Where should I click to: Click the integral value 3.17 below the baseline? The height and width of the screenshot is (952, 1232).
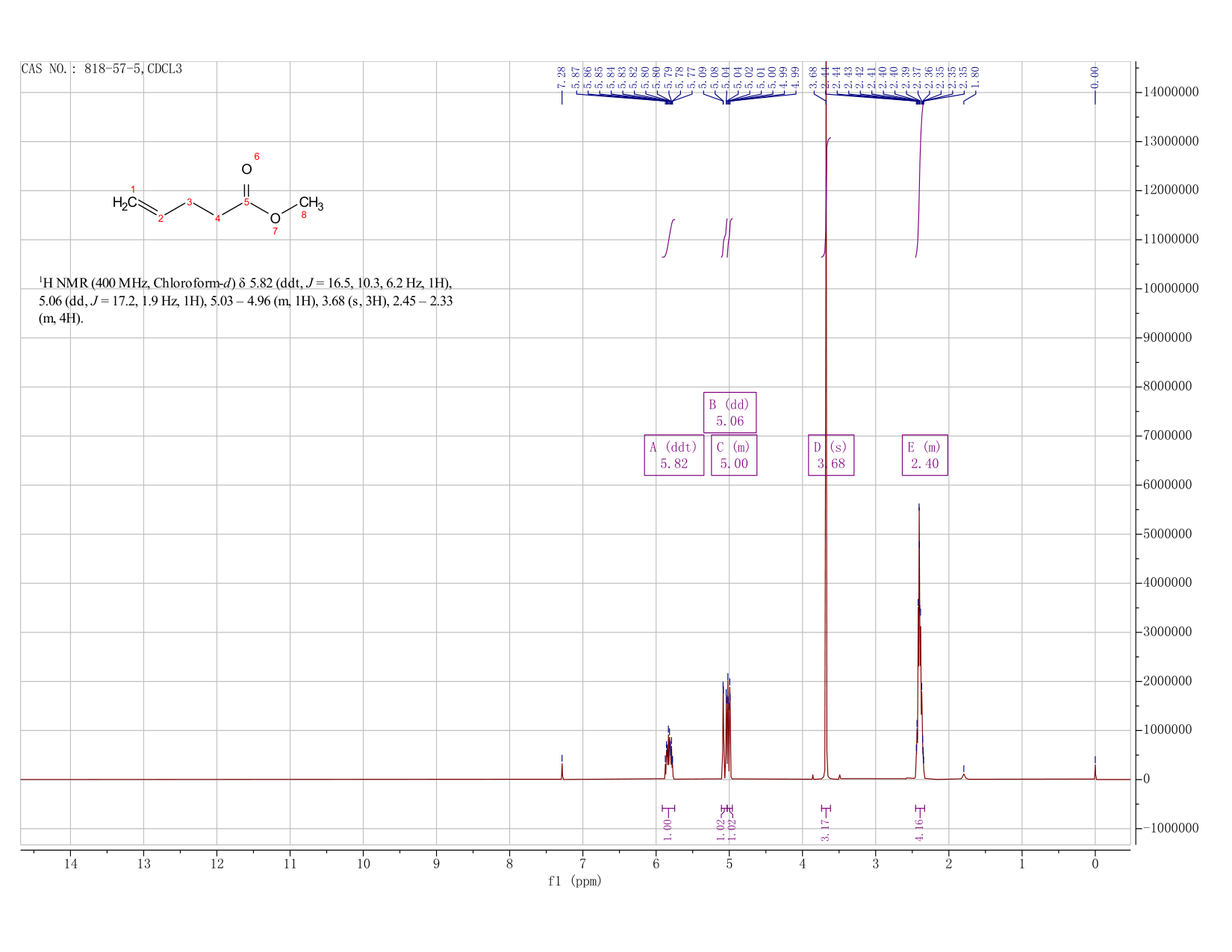tap(826, 830)
